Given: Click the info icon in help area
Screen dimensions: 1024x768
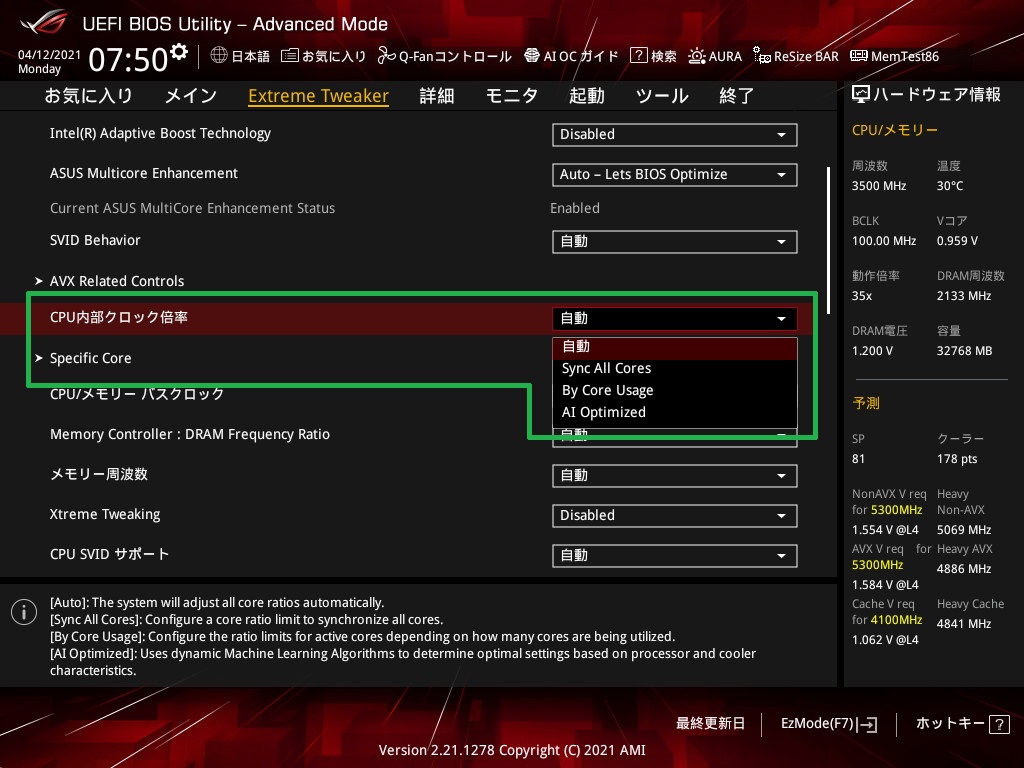Looking at the screenshot, I should (24, 612).
